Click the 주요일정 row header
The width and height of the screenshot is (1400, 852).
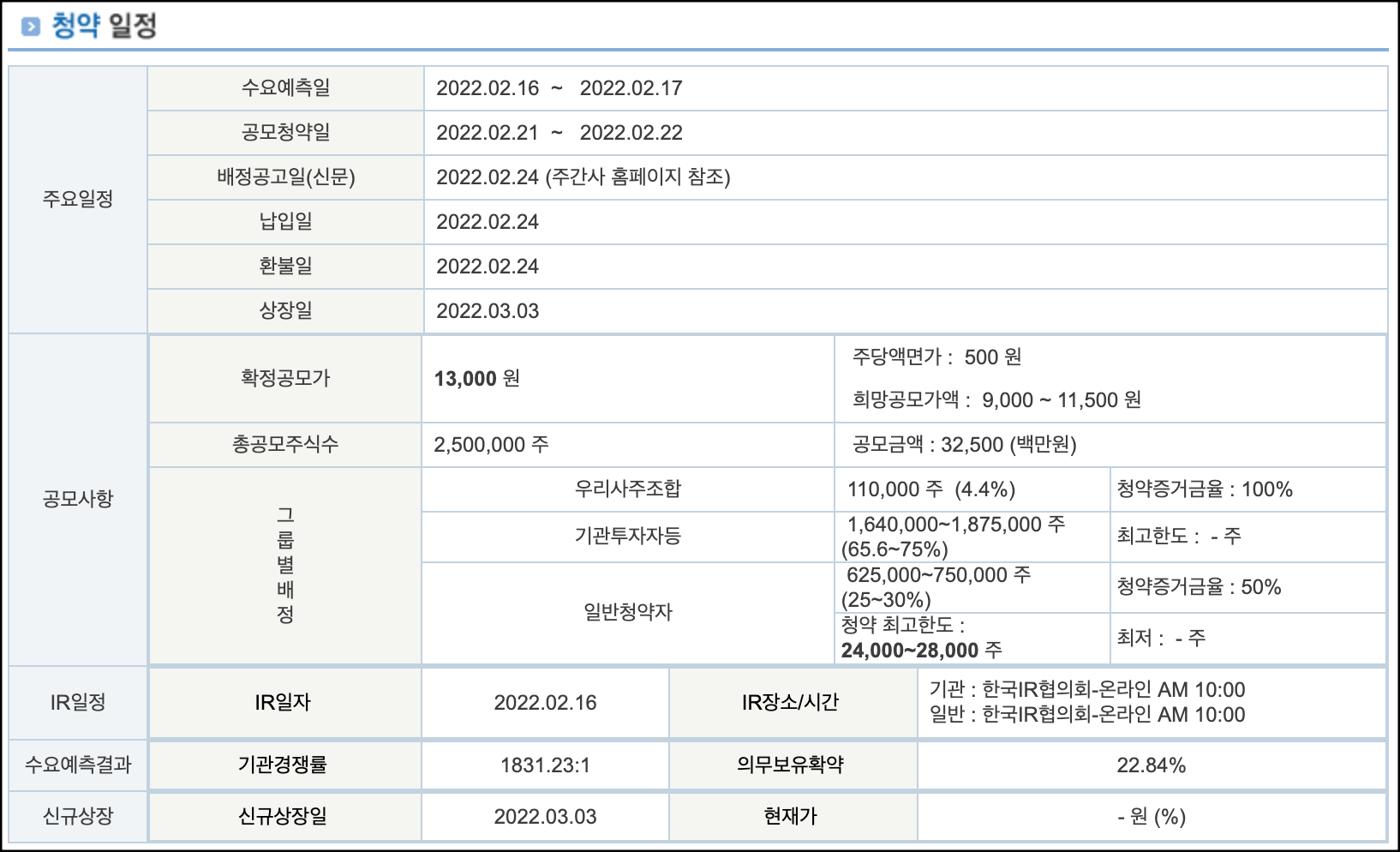pos(78,199)
